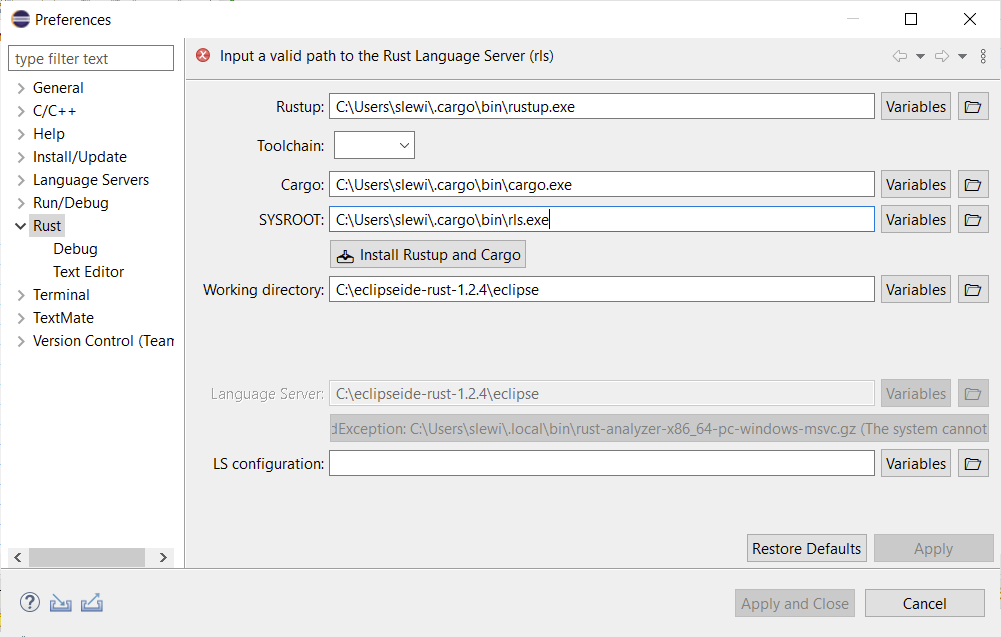
Task: Expand the Run/Debug category
Action: coord(21,203)
